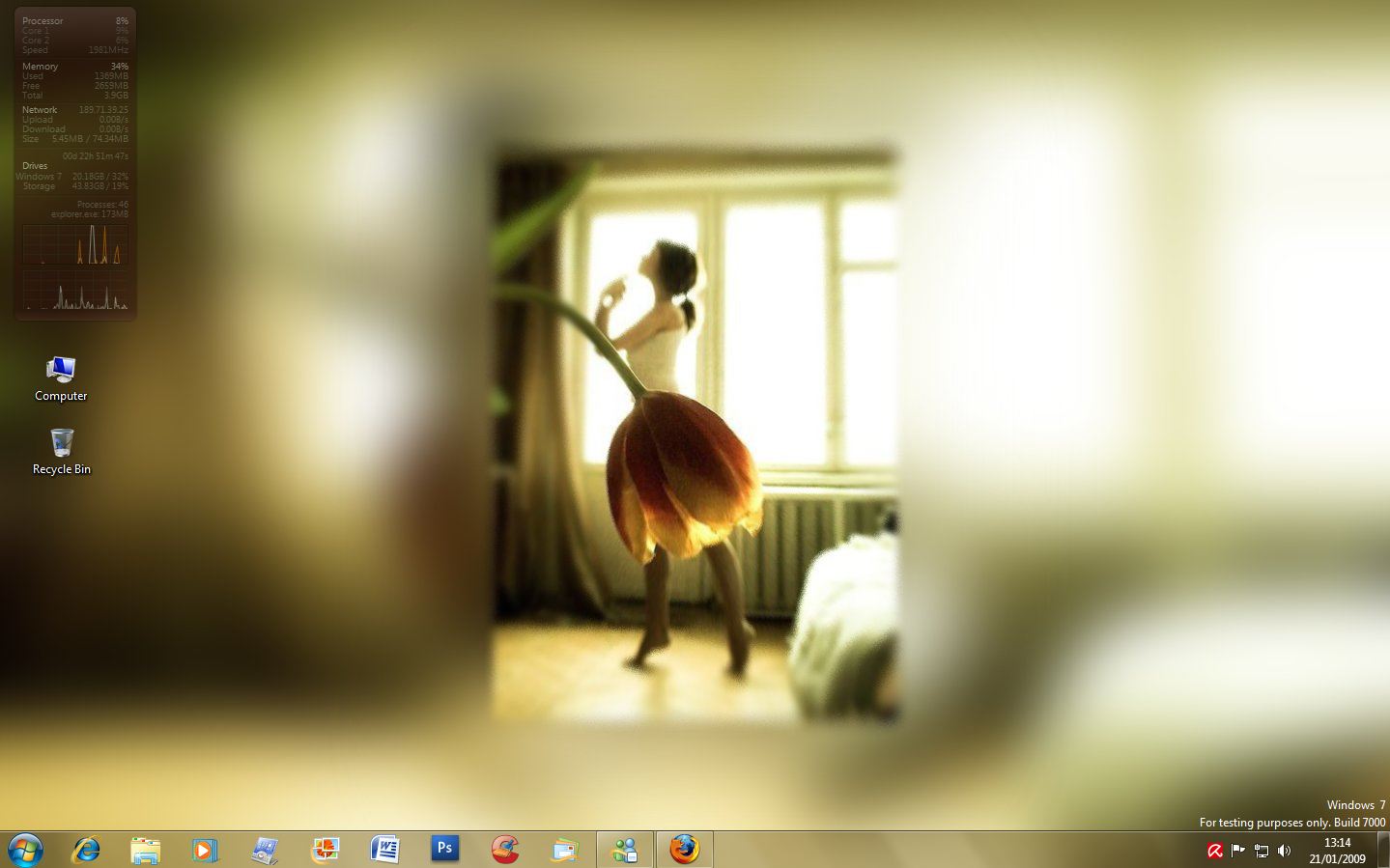Launch Microsoft Word from the taskbar
The height and width of the screenshot is (868, 1390).
(384, 850)
